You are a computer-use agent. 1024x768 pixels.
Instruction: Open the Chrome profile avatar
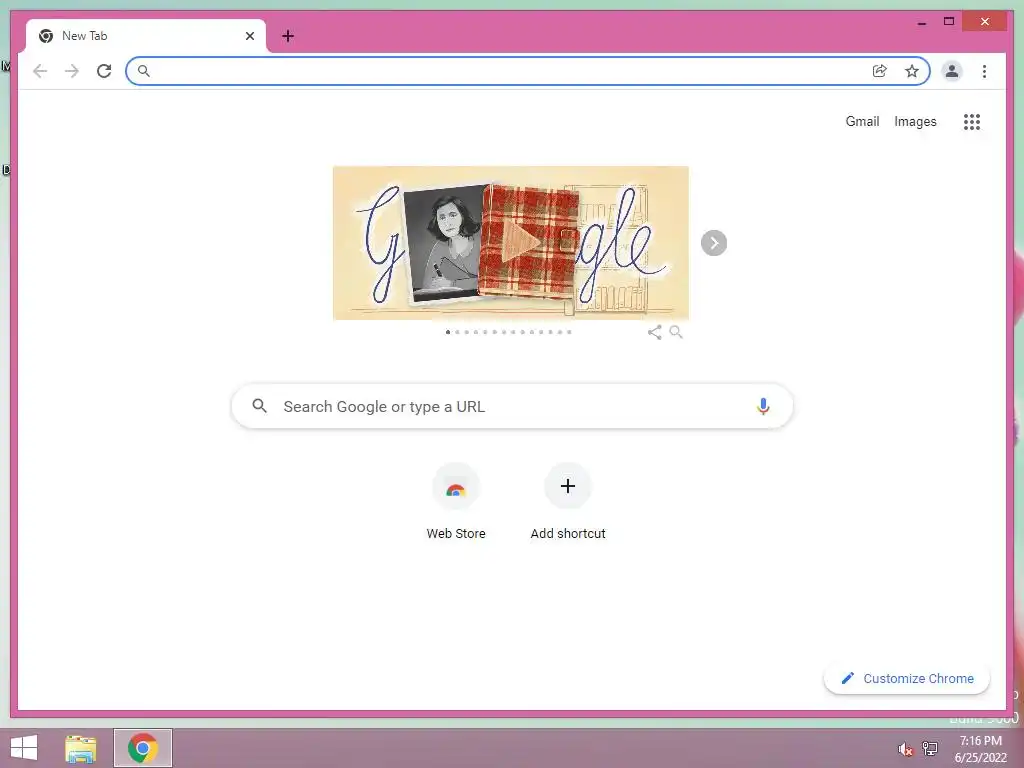pyautogui.click(x=952, y=71)
